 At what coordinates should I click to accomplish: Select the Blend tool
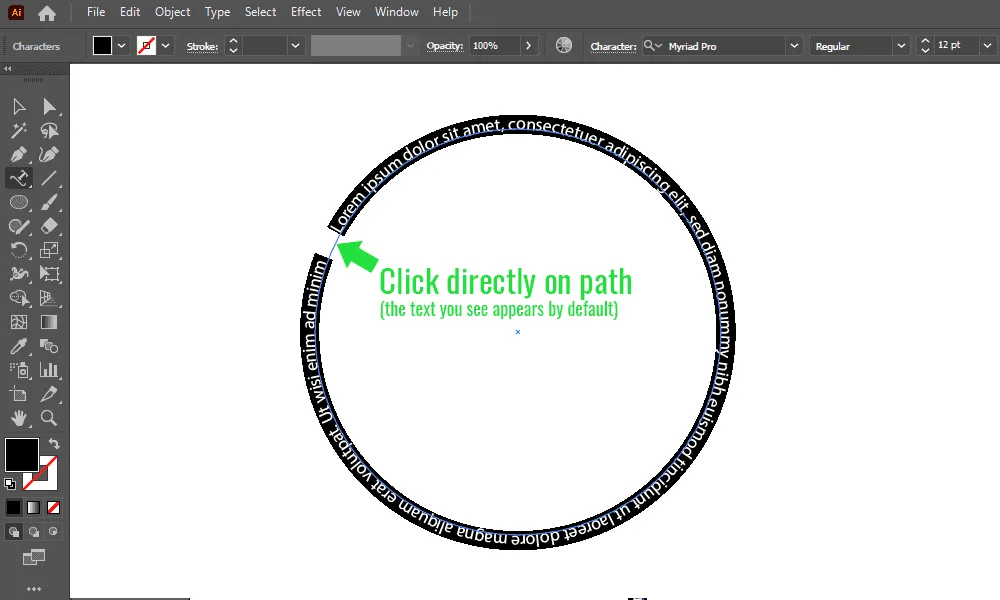coord(49,346)
